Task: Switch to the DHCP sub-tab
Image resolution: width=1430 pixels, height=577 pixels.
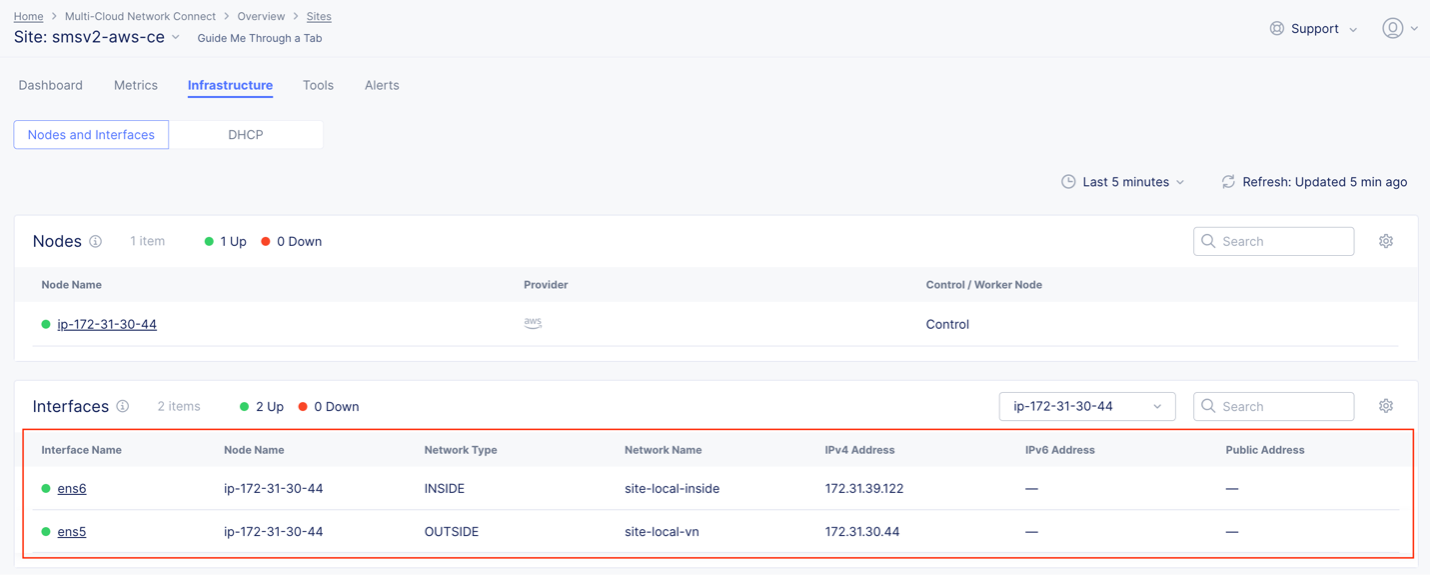Action: [x=246, y=134]
